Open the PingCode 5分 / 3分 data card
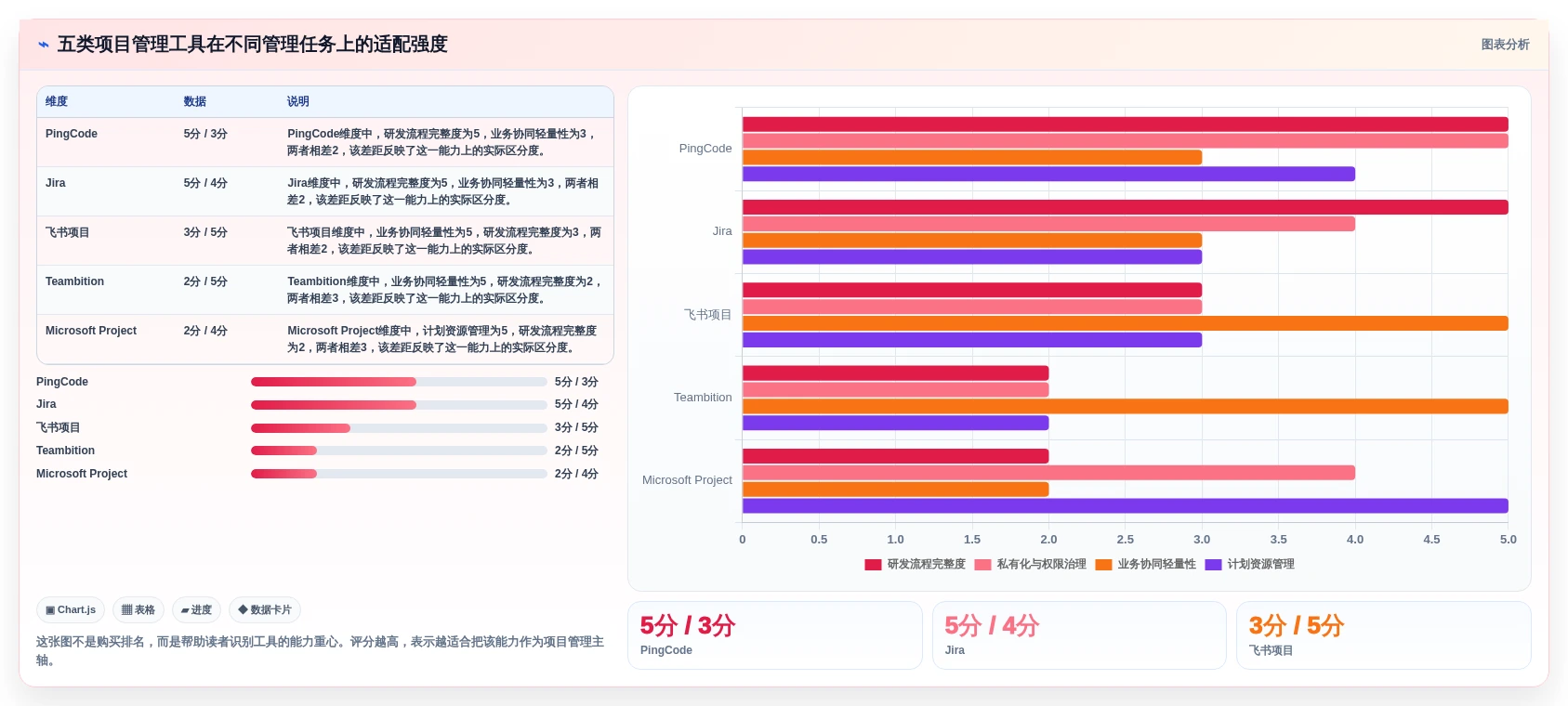1568x706 pixels. click(775, 635)
